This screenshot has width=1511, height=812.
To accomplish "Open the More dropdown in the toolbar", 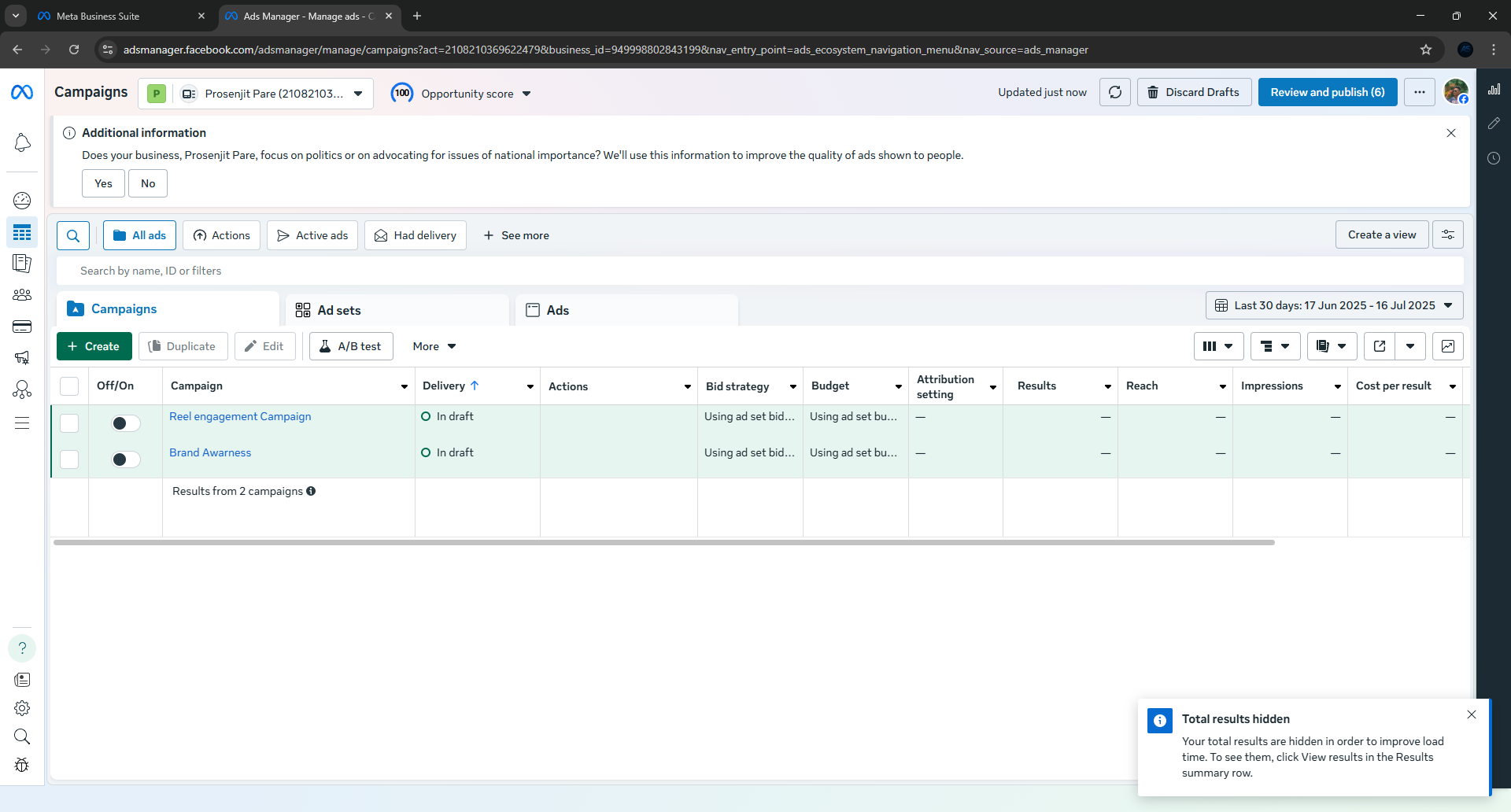I will [x=434, y=346].
